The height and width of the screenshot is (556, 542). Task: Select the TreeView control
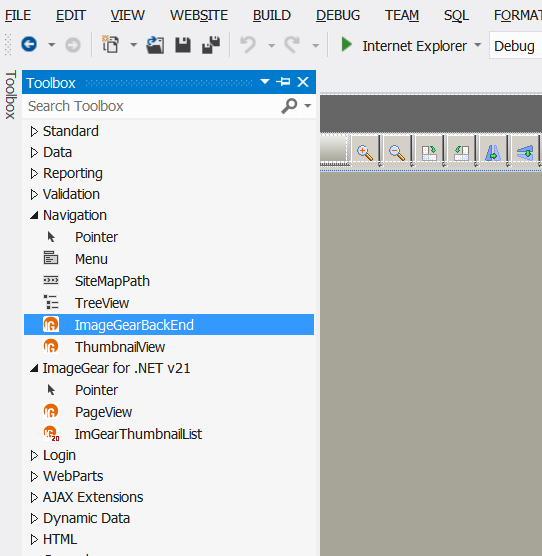pos(169,303)
